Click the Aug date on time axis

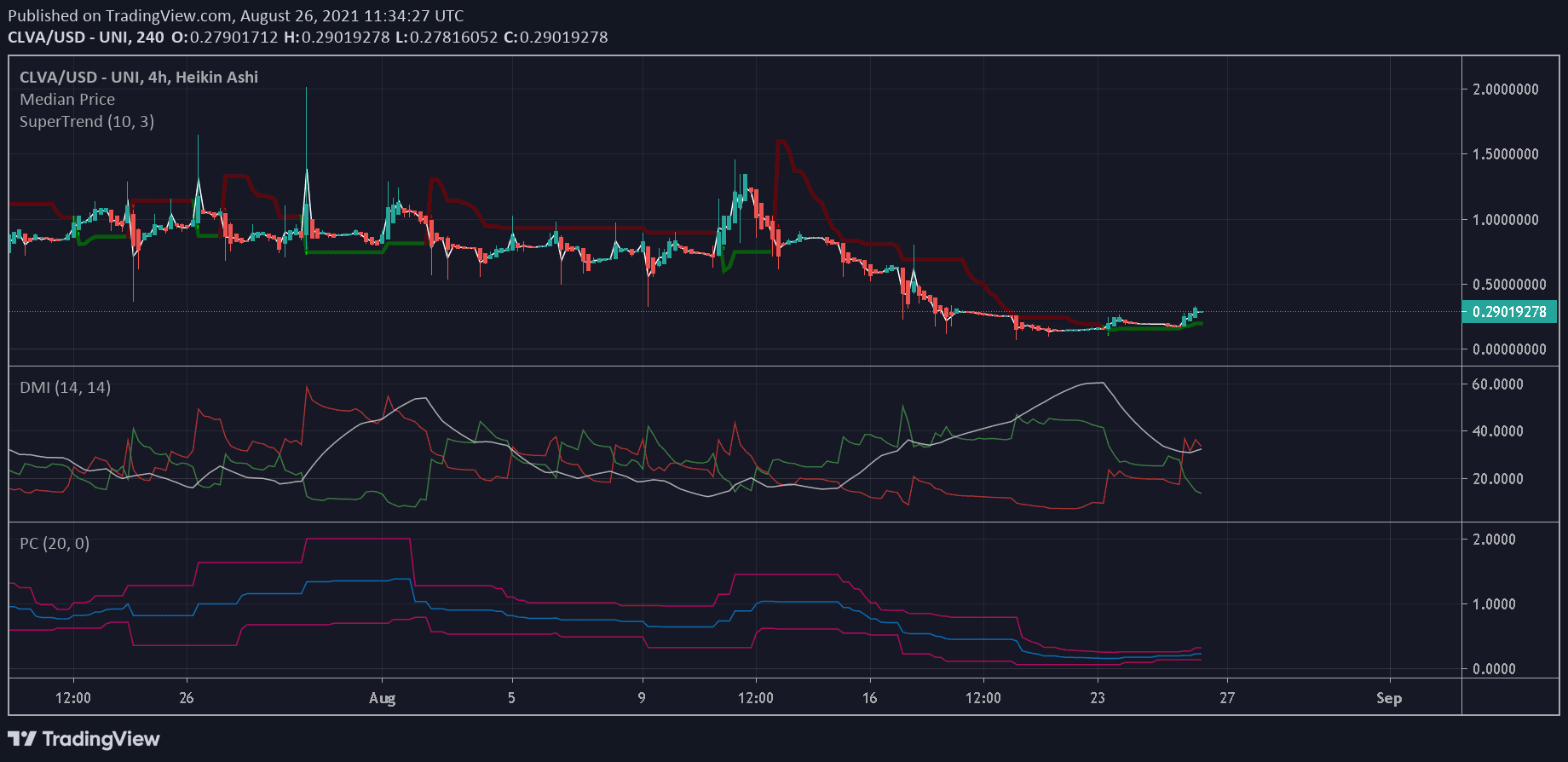pos(382,698)
